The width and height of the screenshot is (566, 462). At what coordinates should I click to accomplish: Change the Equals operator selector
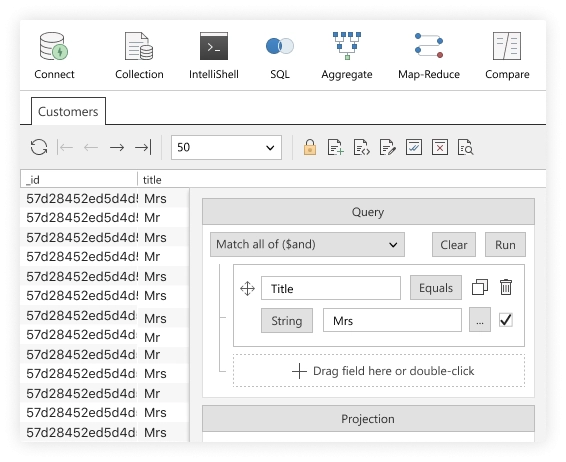pos(436,288)
